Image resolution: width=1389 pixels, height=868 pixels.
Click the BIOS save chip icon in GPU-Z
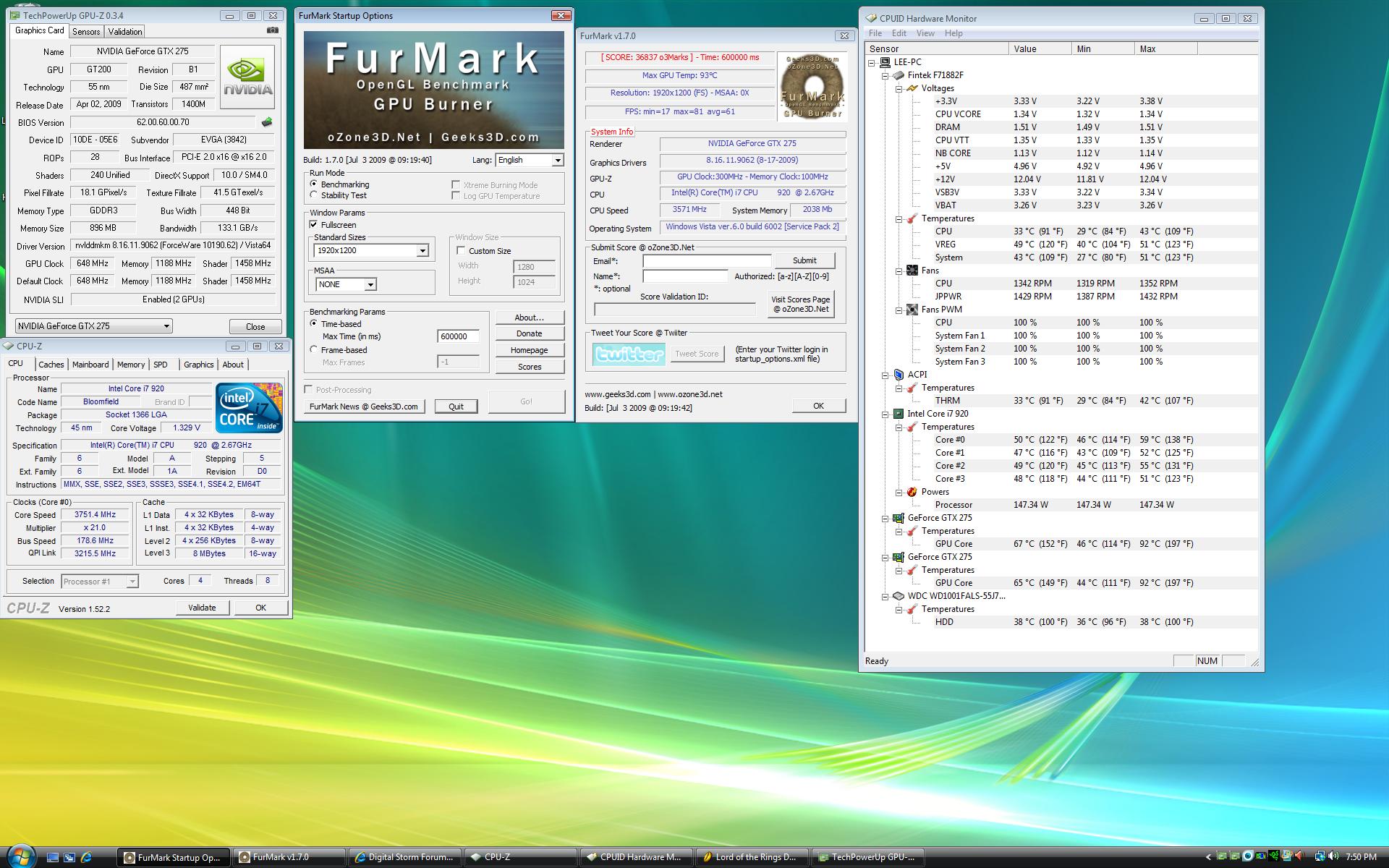[x=267, y=122]
